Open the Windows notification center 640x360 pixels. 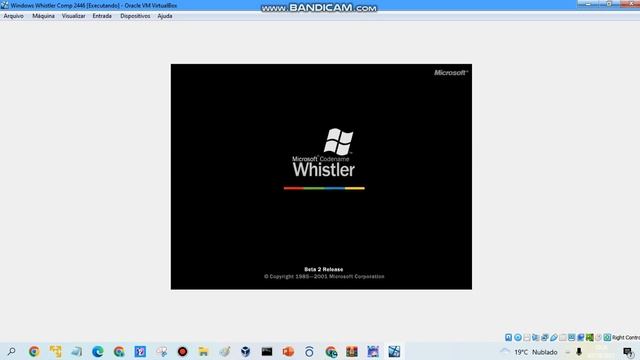click(629, 352)
